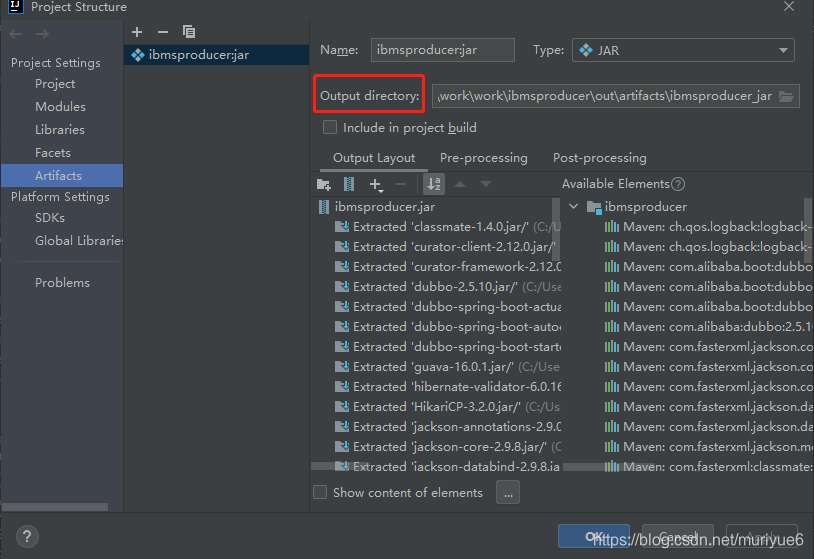Open Modules settings
Image resolution: width=814 pixels, height=559 pixels.
coord(60,107)
